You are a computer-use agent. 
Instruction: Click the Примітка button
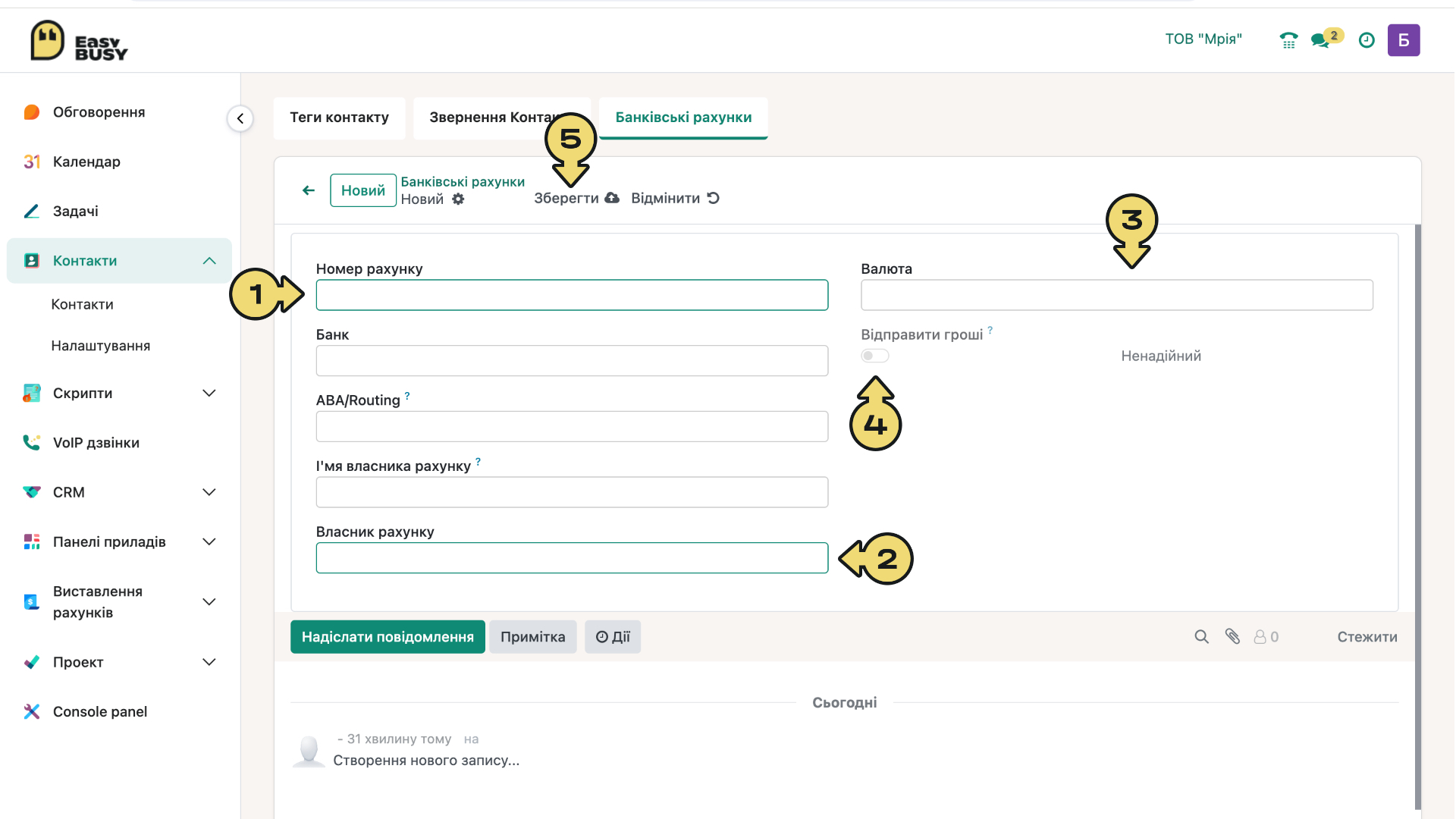pyautogui.click(x=532, y=637)
